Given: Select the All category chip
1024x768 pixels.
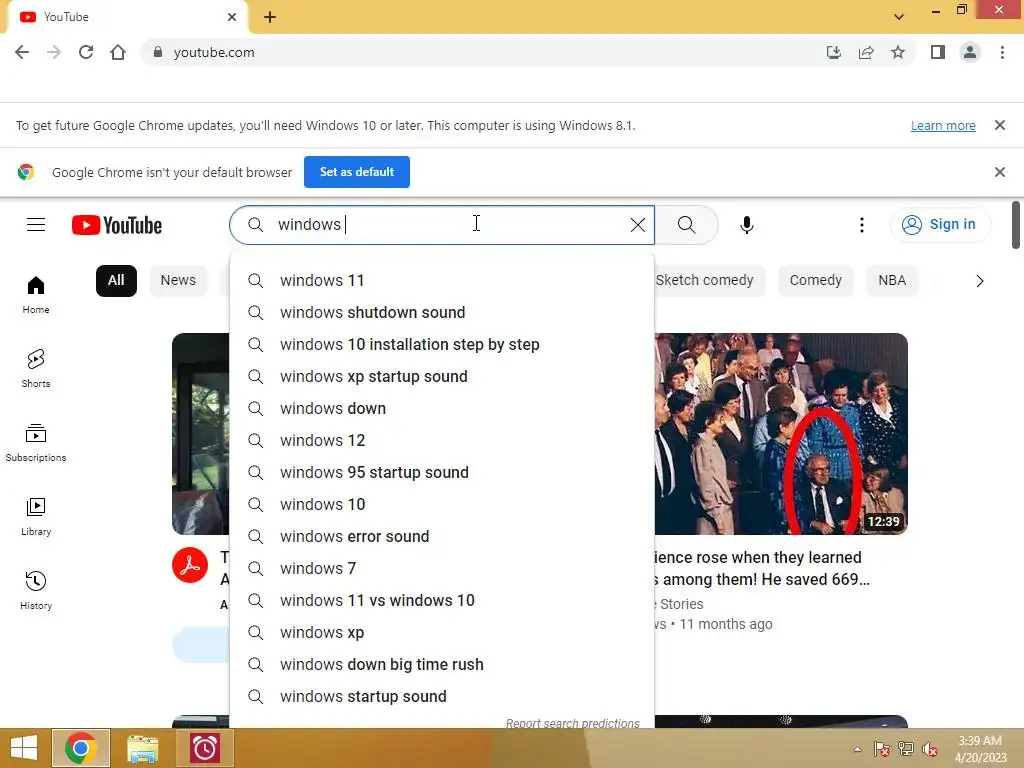Looking at the screenshot, I should point(116,281).
